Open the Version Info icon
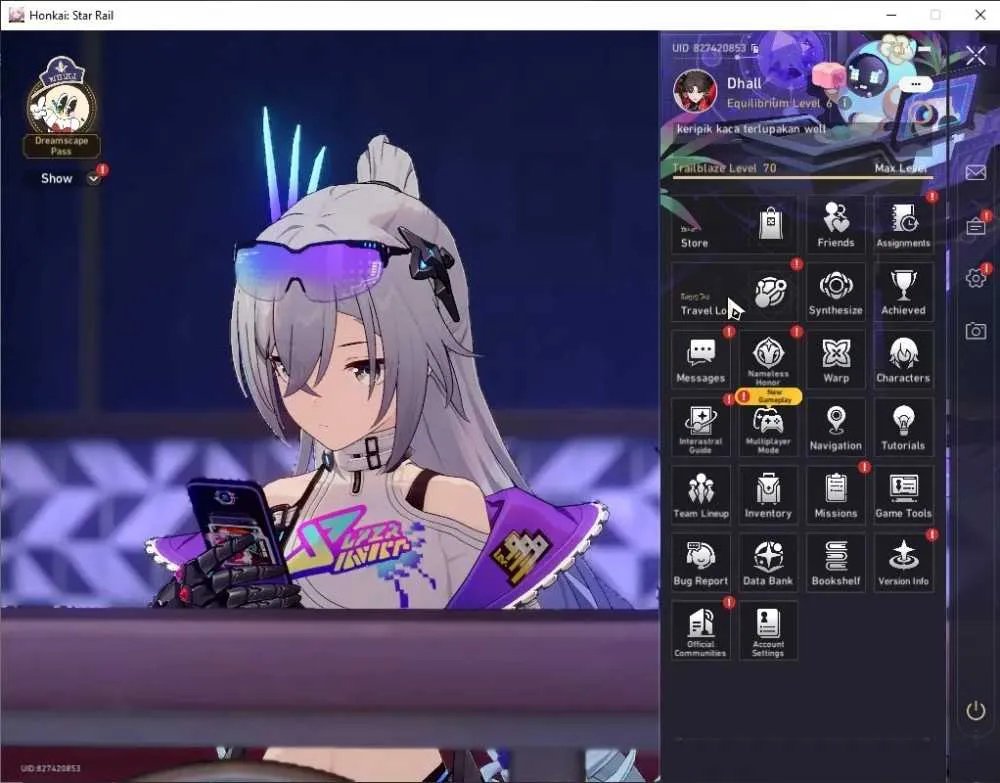Viewport: 1000px width, 783px height. [903, 562]
